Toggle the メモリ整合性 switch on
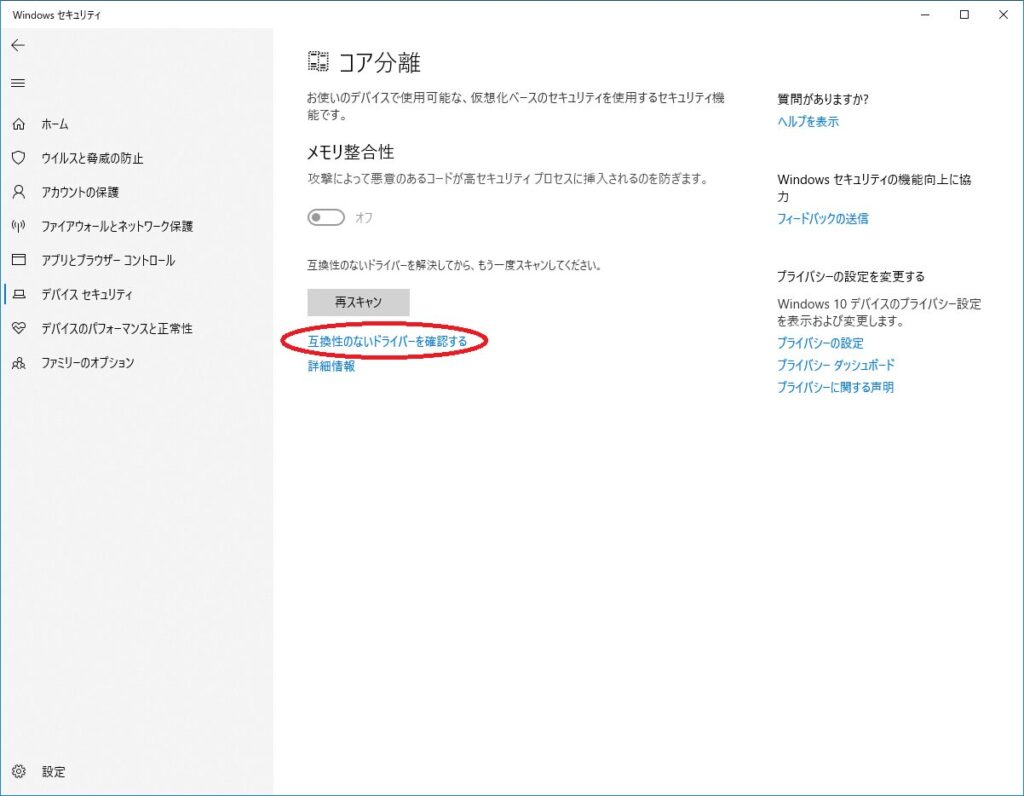This screenshot has width=1024, height=796. [x=326, y=217]
